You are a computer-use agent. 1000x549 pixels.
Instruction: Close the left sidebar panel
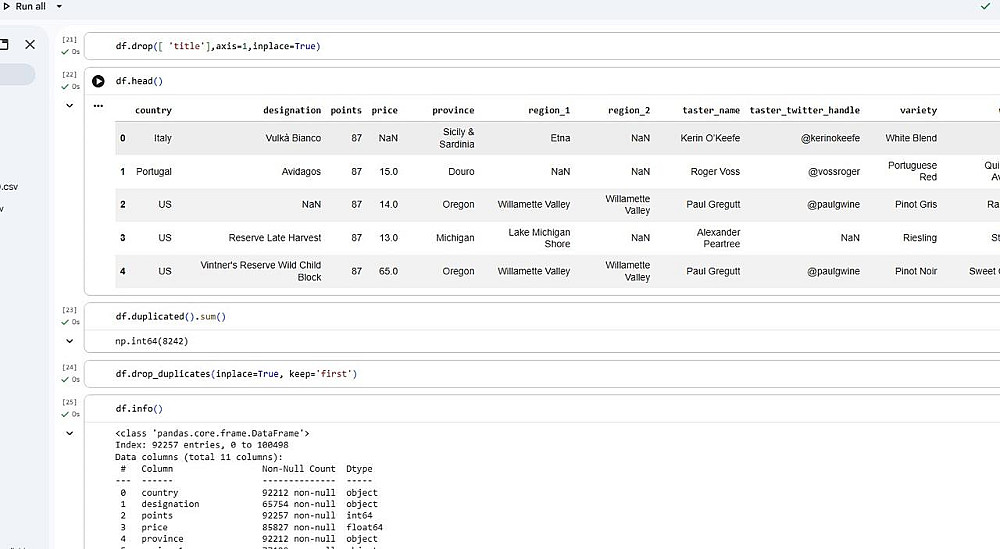pos(30,45)
